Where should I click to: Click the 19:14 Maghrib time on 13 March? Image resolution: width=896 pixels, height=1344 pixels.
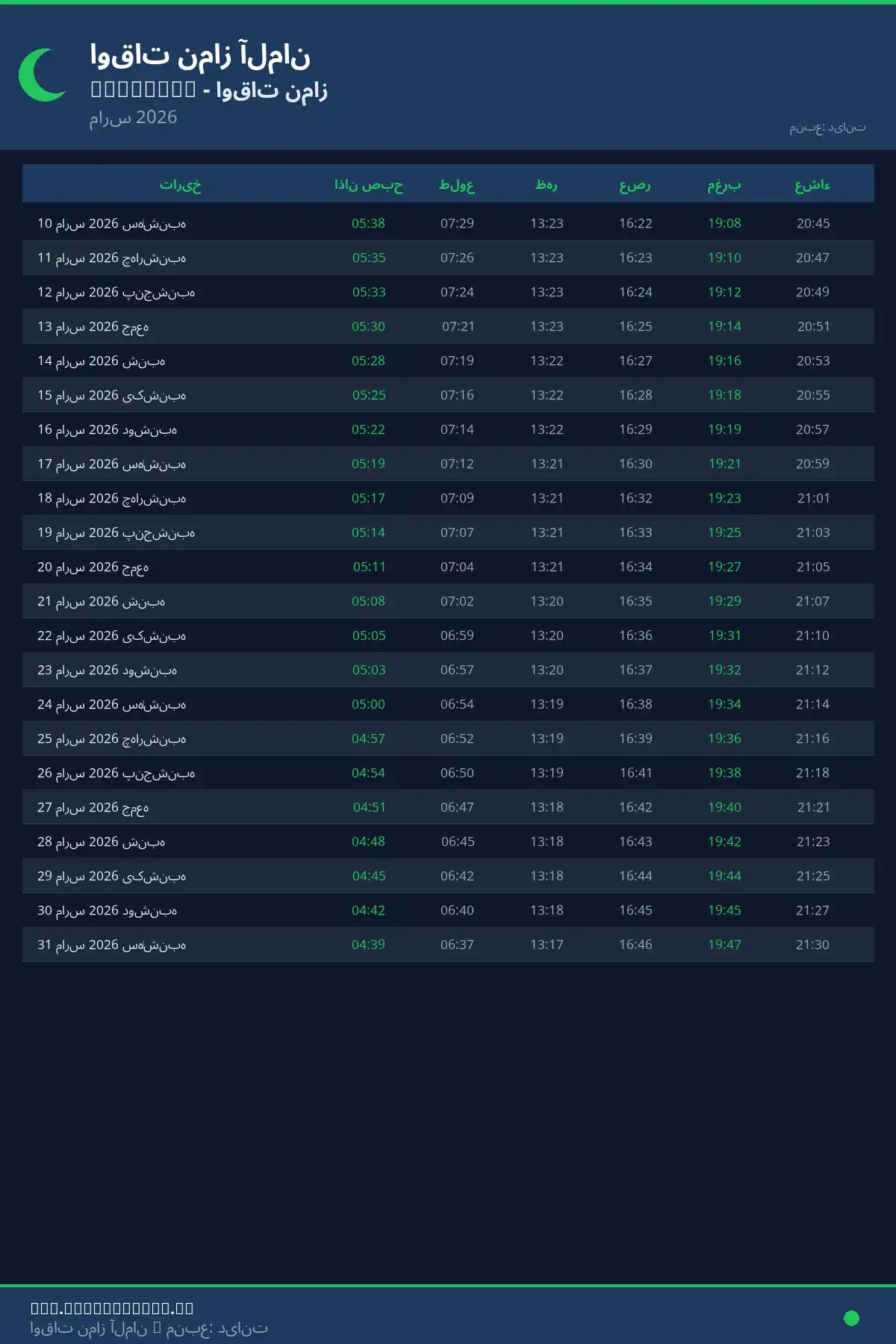(724, 326)
